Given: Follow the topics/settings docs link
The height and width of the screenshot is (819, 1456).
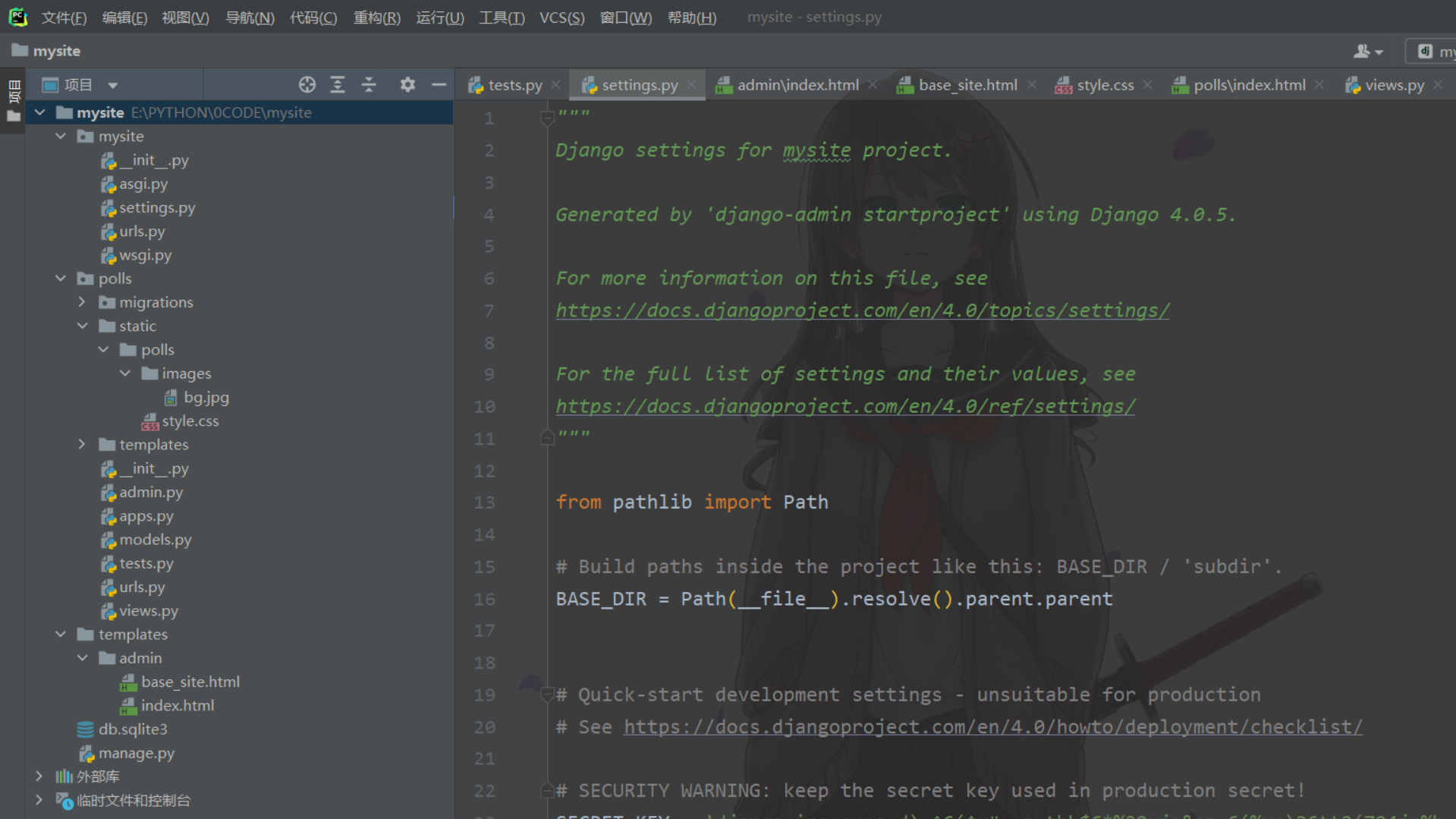Looking at the screenshot, I should pyautogui.click(x=863, y=310).
